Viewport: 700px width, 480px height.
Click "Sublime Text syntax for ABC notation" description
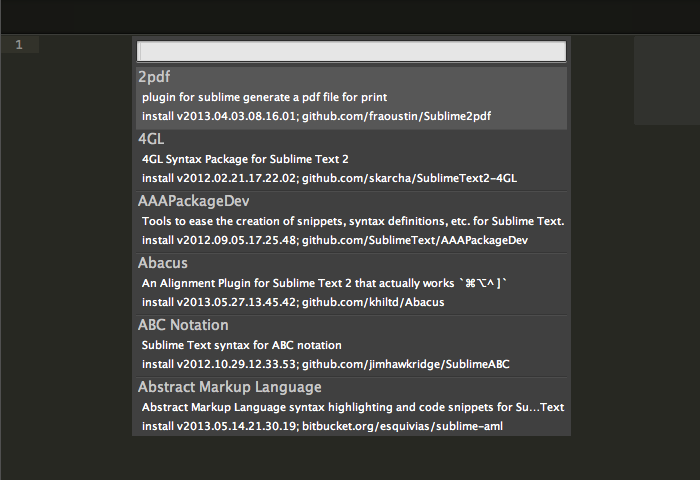242,345
